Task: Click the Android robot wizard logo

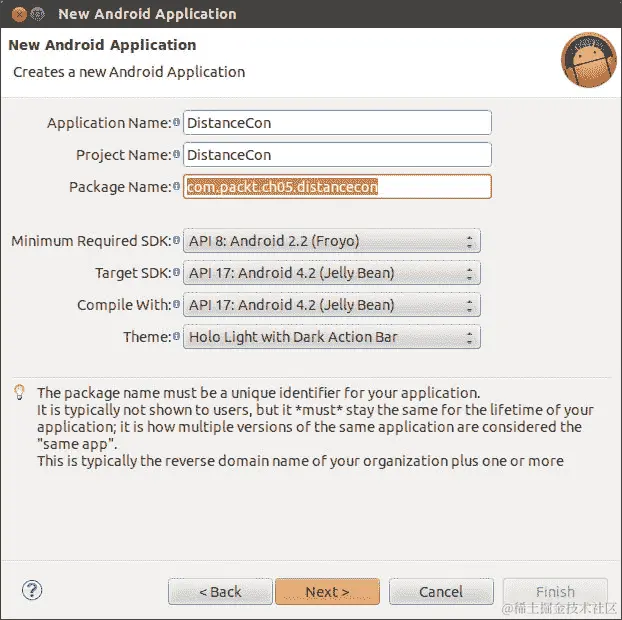Action: [x=589, y=60]
